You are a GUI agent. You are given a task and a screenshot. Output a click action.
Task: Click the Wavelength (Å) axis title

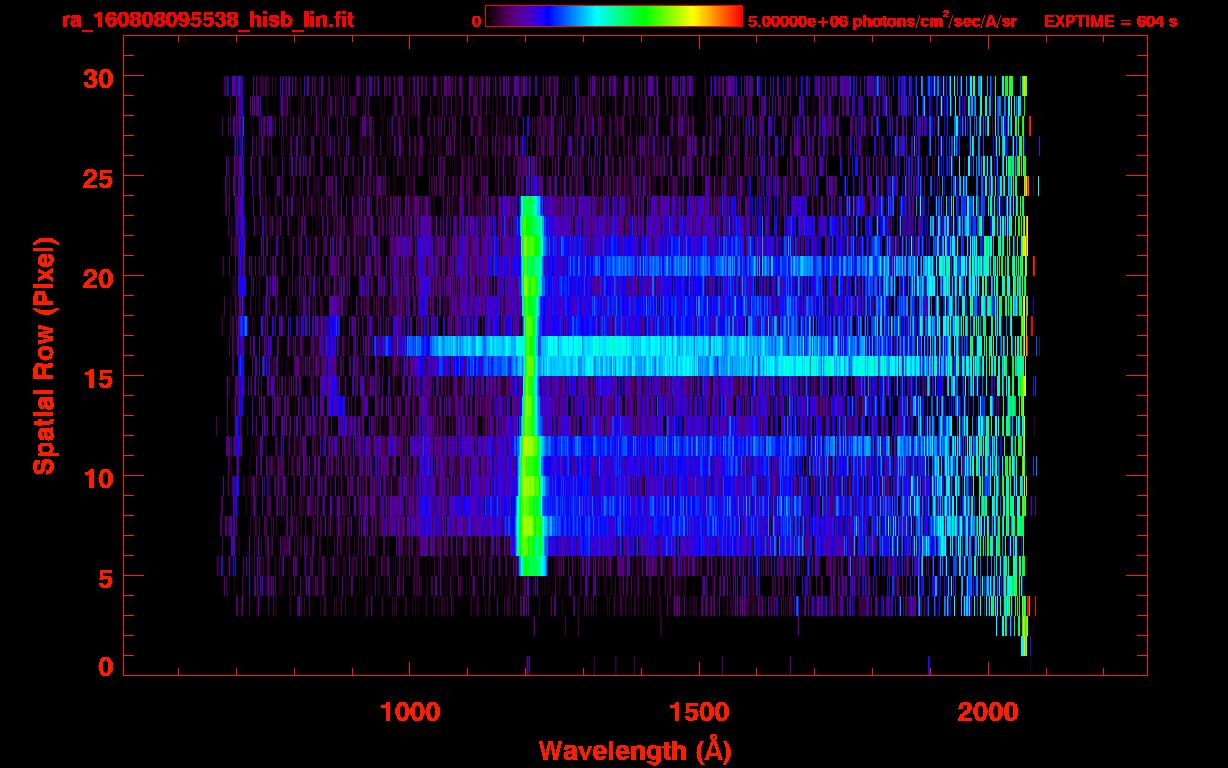pos(636,749)
